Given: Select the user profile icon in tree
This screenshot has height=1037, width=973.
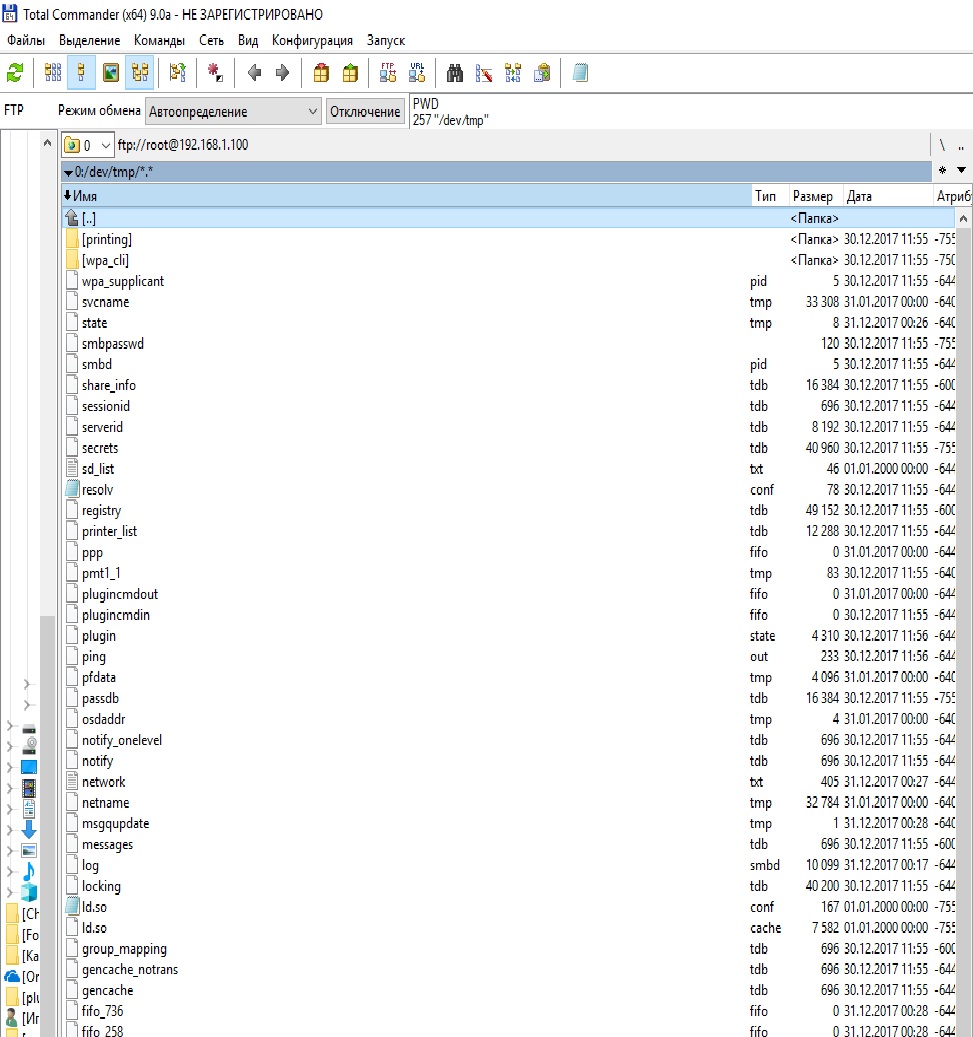Looking at the screenshot, I should (12, 1018).
